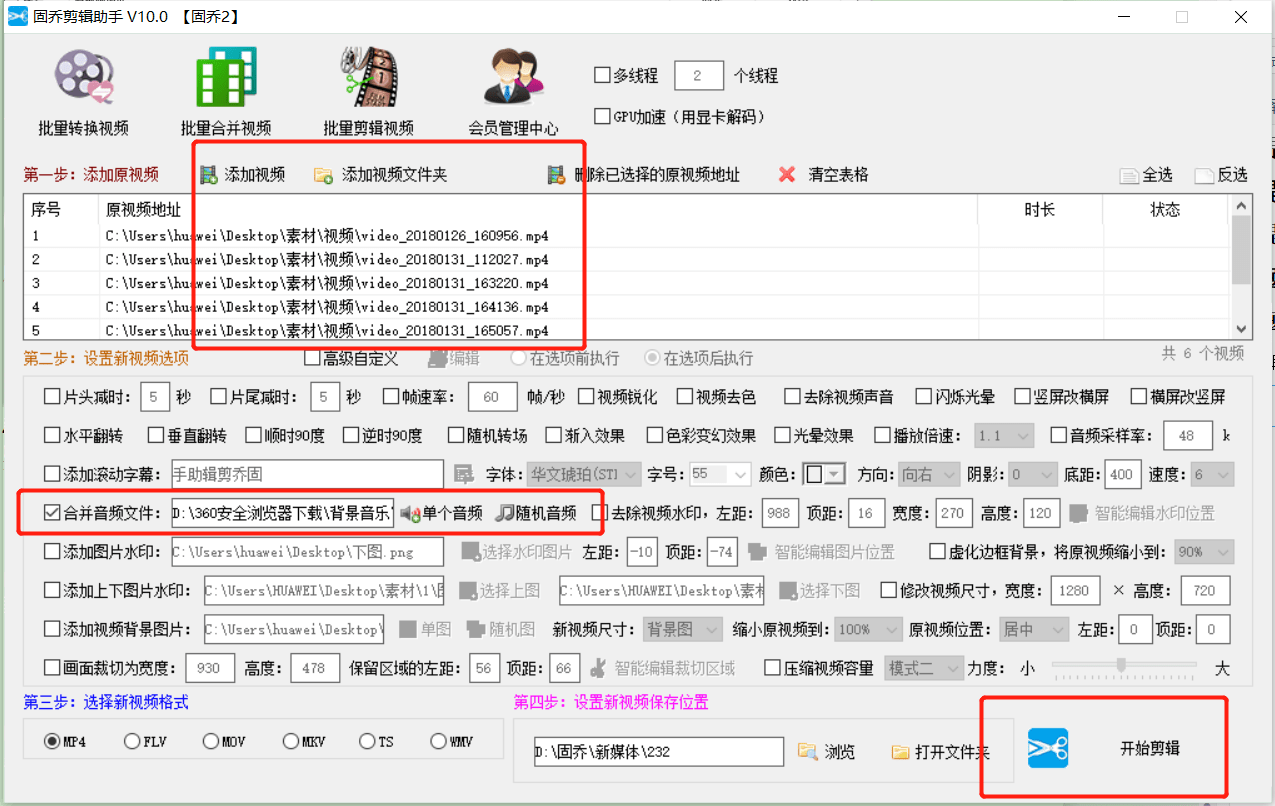1275x806 pixels.
Task: Open the 批量剪辑视频 film icon
Action: click(x=368, y=78)
